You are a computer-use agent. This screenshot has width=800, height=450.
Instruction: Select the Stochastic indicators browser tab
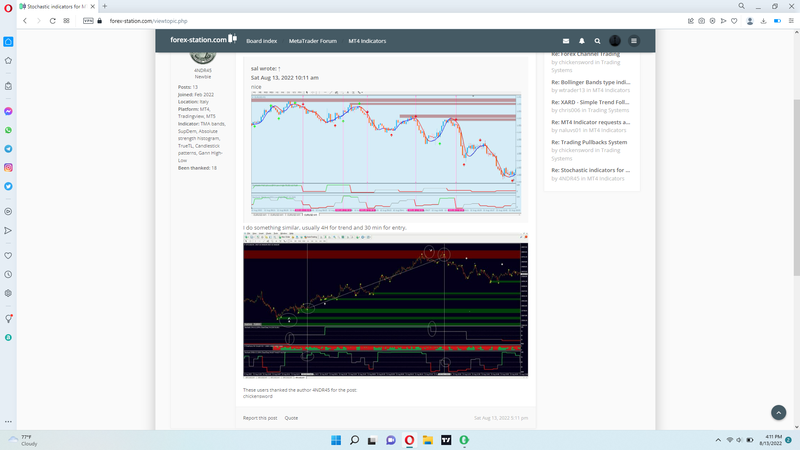57,7
